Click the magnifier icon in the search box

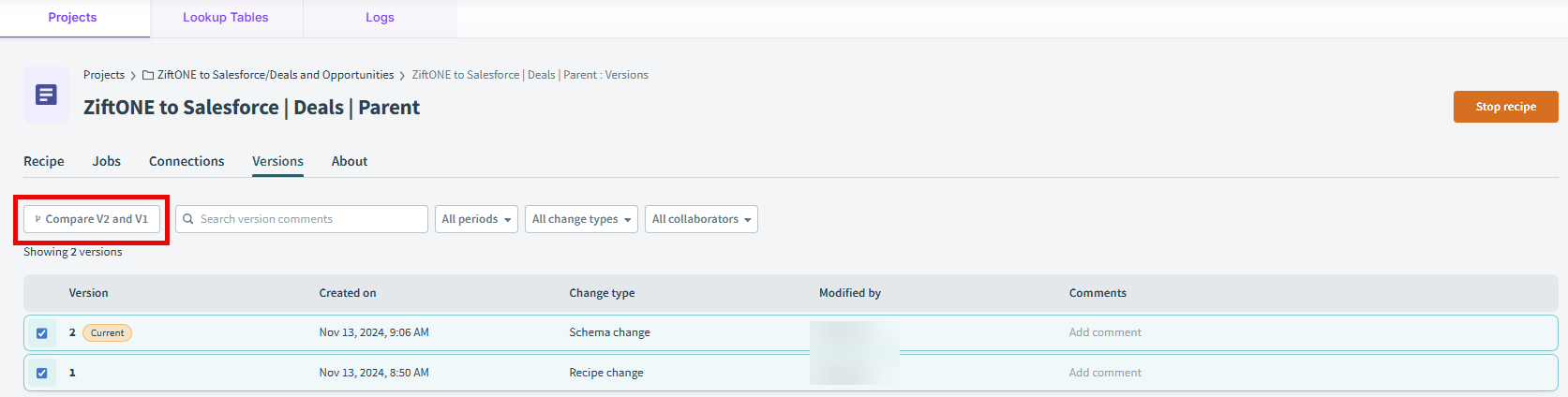click(x=188, y=219)
